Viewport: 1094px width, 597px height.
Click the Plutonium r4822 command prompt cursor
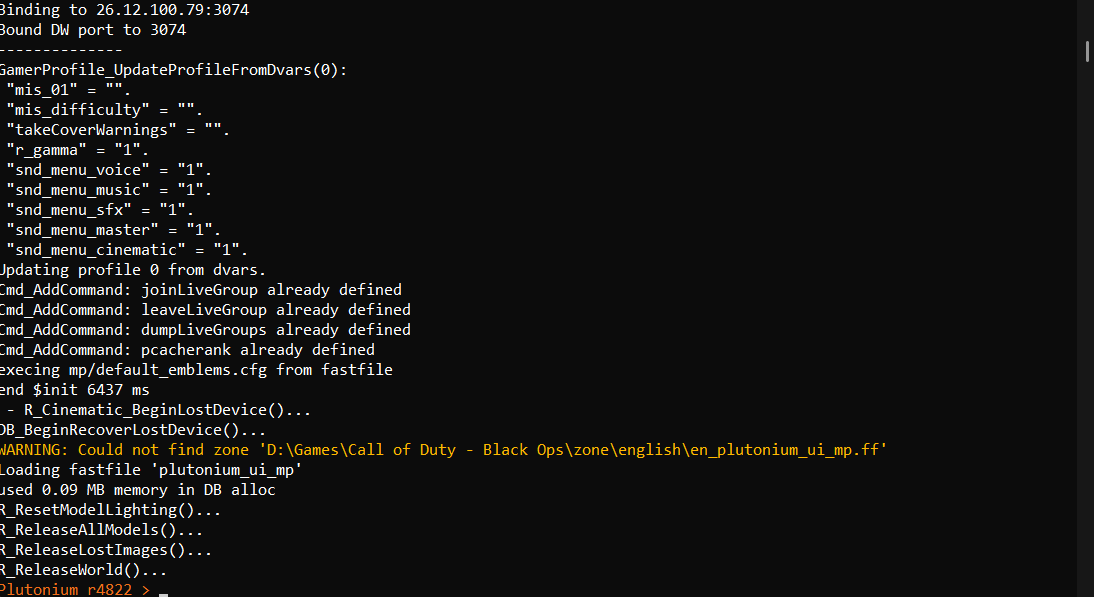coord(163,594)
